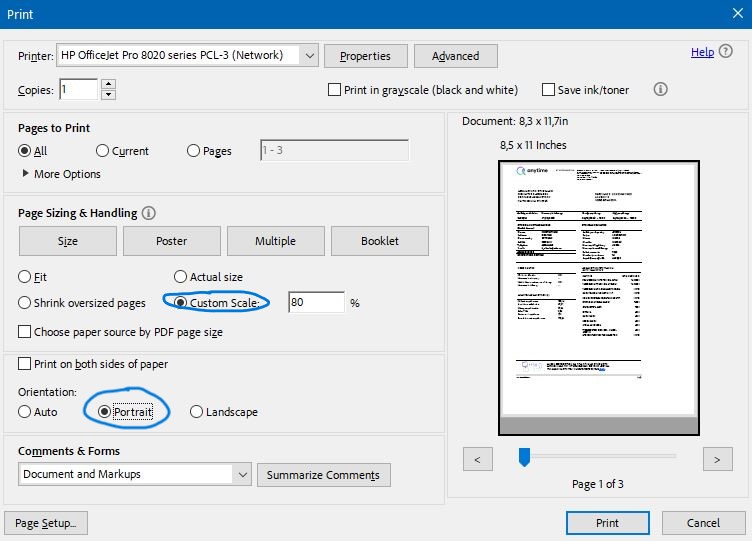This screenshot has width=752, height=541.
Task: Select the Fit sizing option
Action: tap(25, 277)
